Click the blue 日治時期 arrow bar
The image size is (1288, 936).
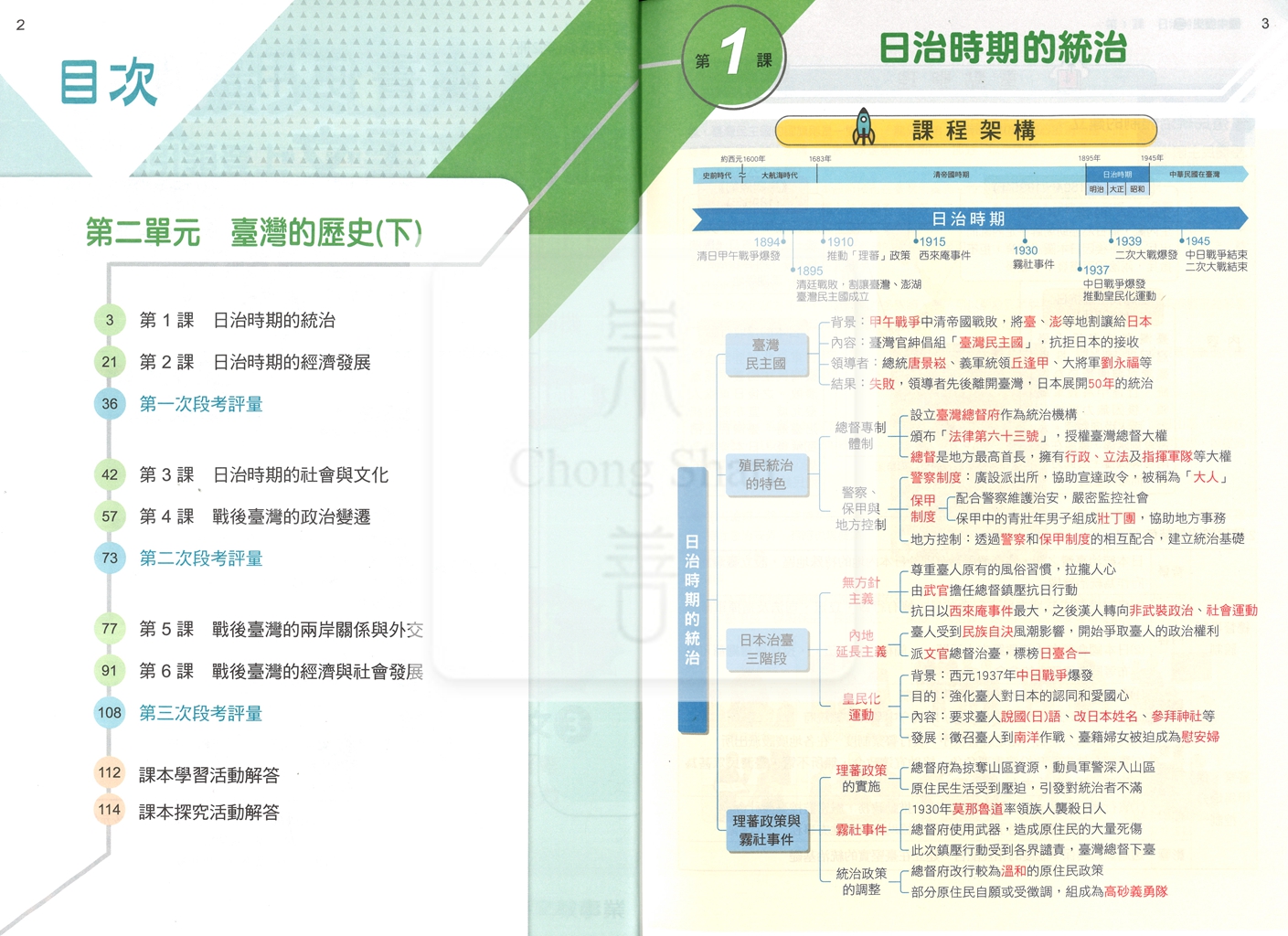tap(969, 218)
